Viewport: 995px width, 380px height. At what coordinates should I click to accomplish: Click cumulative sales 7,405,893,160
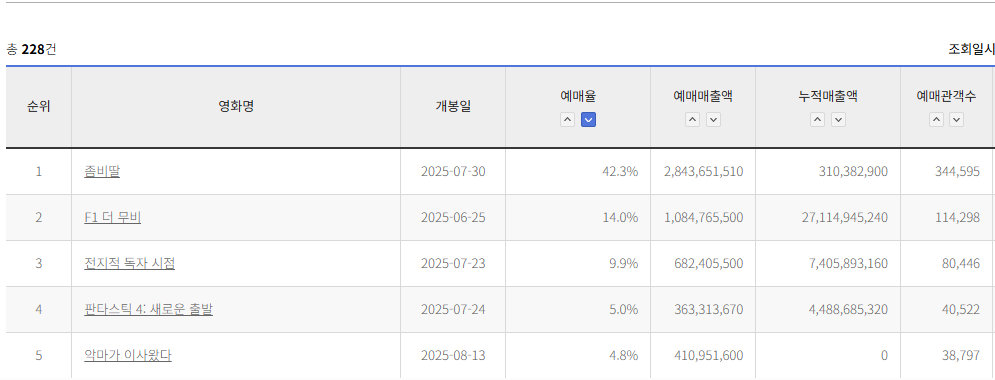(x=848, y=263)
